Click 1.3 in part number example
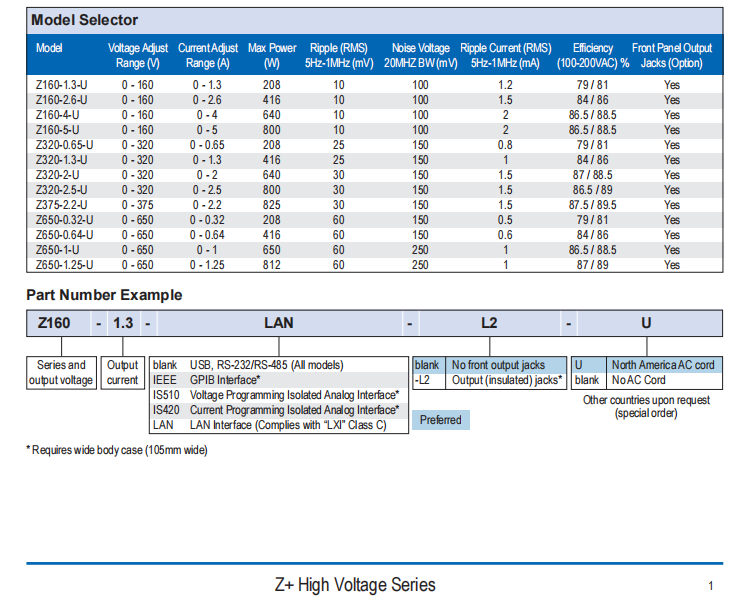752x600 pixels. 123,323
